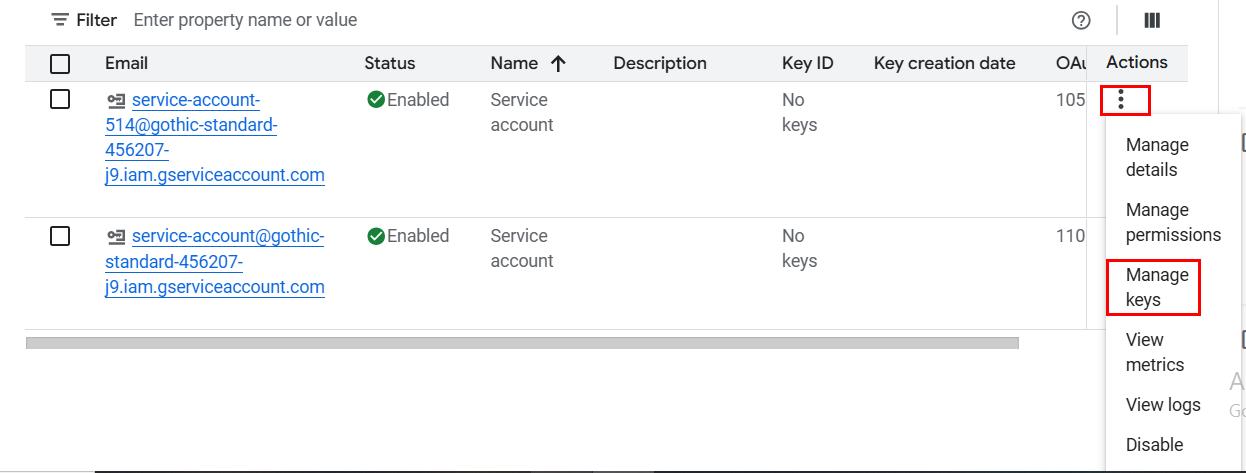Check the box for the service-account-514 row

60,100
